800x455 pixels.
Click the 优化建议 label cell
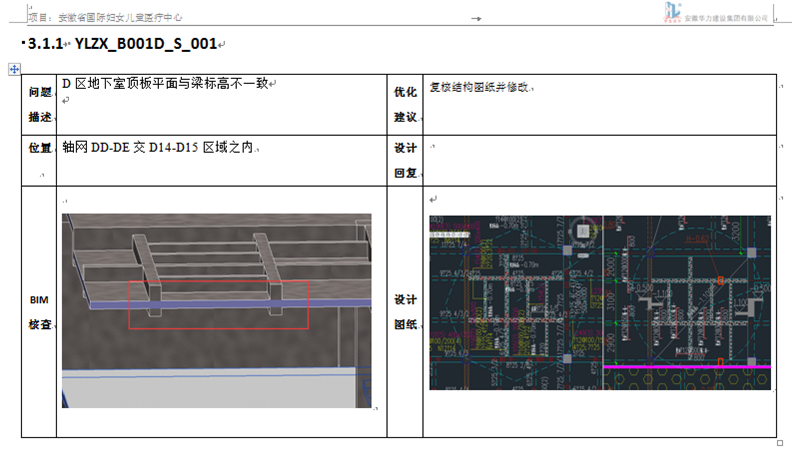tap(405, 104)
